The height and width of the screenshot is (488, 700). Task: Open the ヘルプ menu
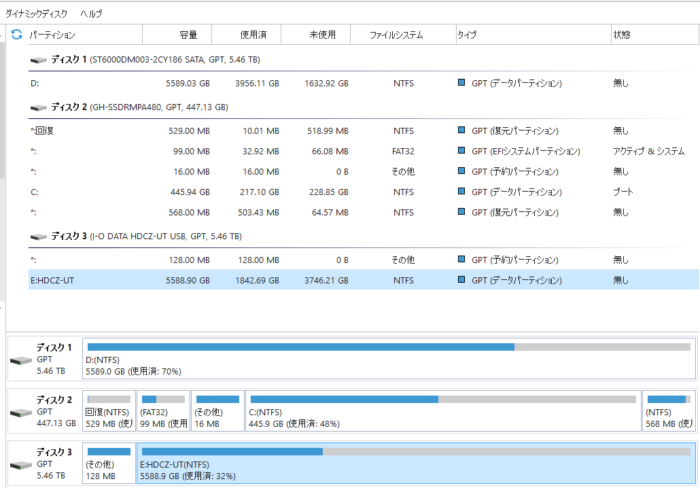(x=91, y=13)
